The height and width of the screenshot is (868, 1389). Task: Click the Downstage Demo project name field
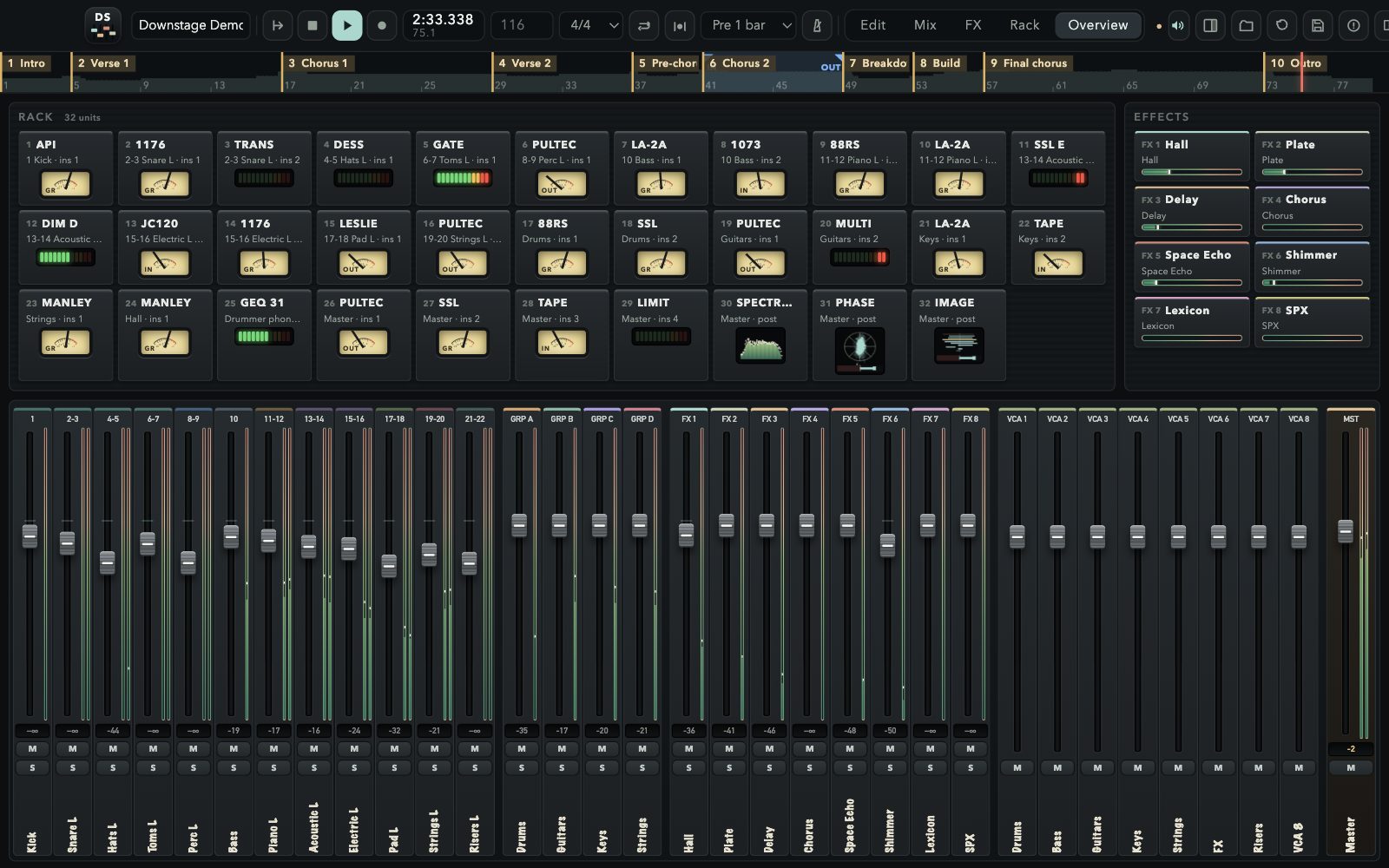[191, 25]
